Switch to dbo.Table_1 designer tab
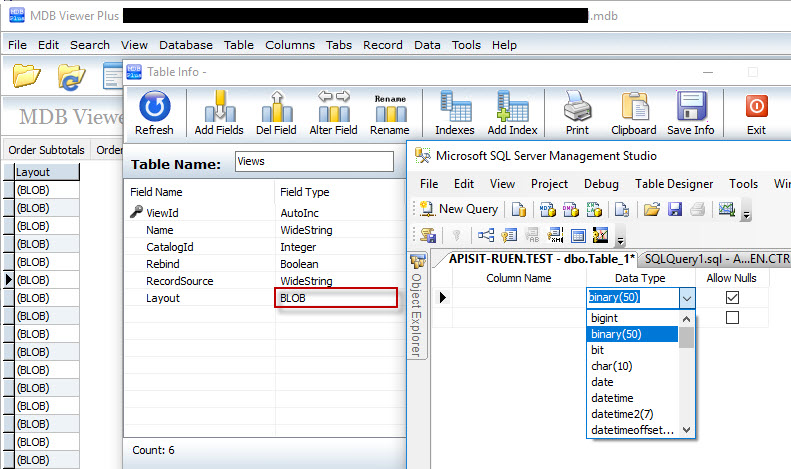The width and height of the screenshot is (791, 469). click(541, 259)
